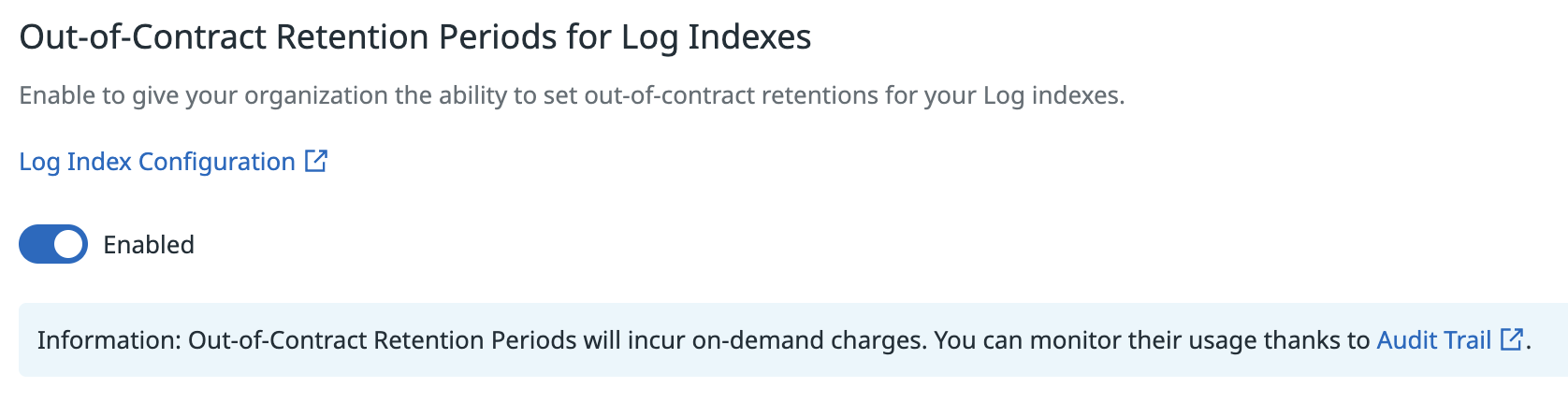Viewport: 1568px width, 402px height.
Task: Click the external-link icon beside Log Index Configuration
Action: click(316, 161)
